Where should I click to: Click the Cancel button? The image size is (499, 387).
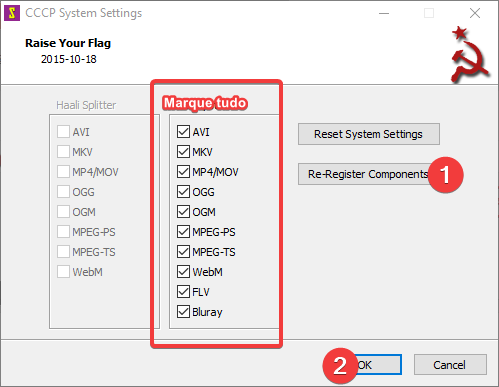[x=450, y=365]
